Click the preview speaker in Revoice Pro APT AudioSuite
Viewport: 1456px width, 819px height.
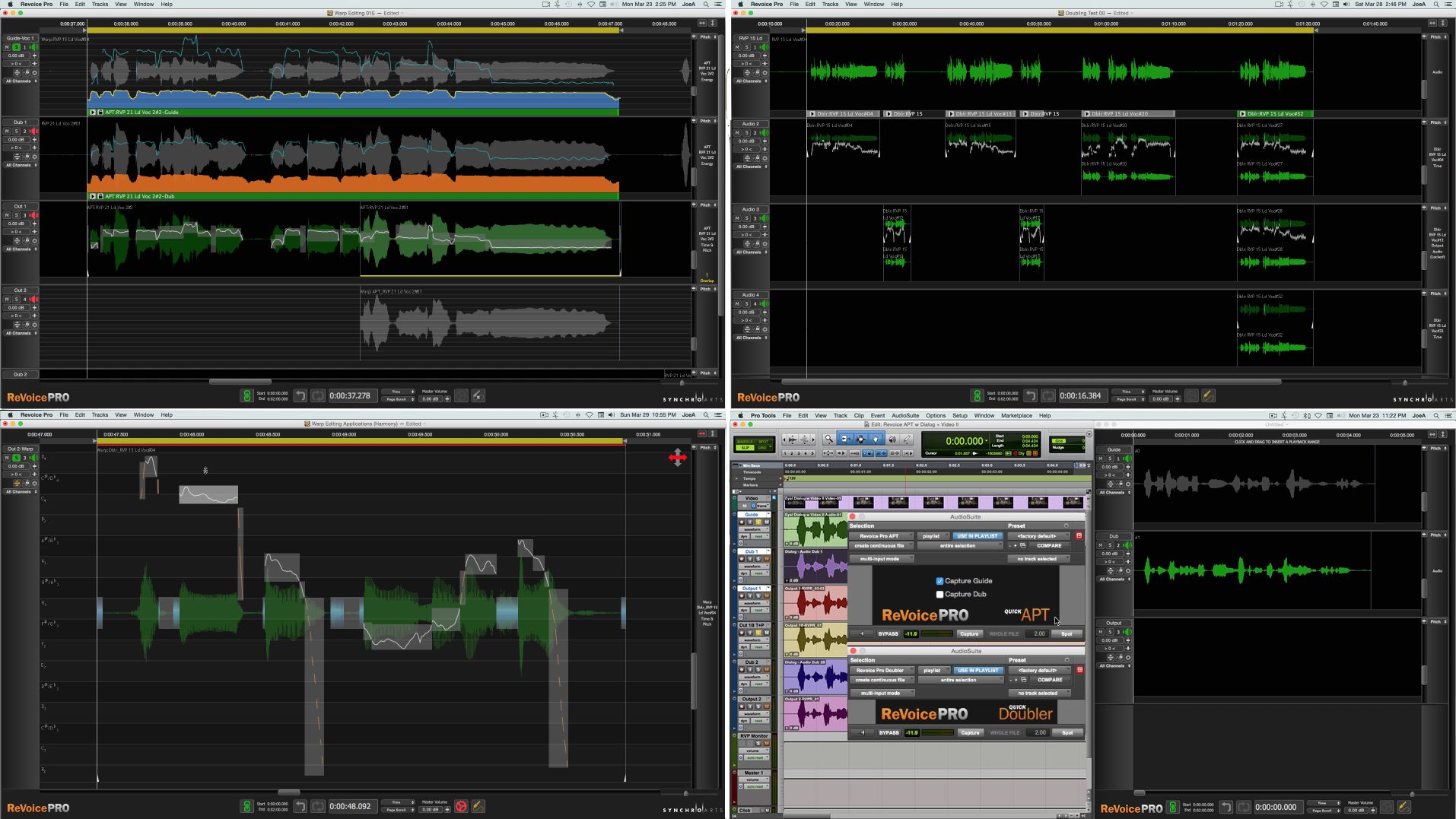tap(862, 633)
